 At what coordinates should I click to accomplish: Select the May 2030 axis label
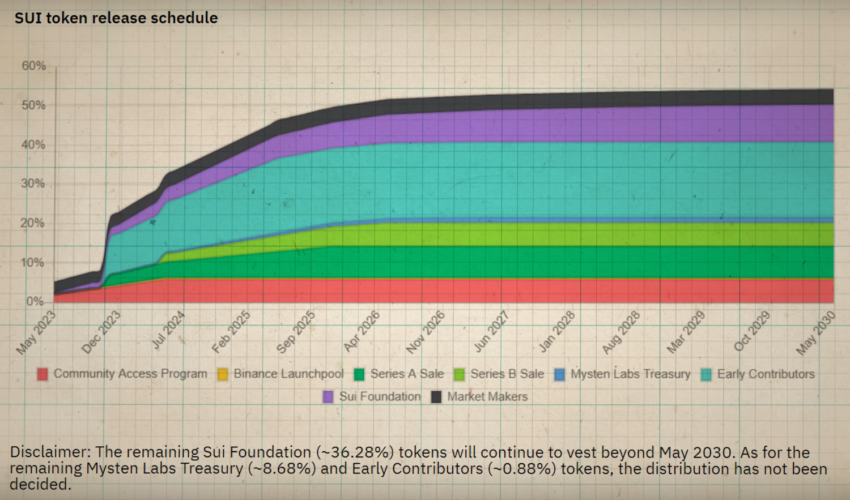click(x=815, y=332)
